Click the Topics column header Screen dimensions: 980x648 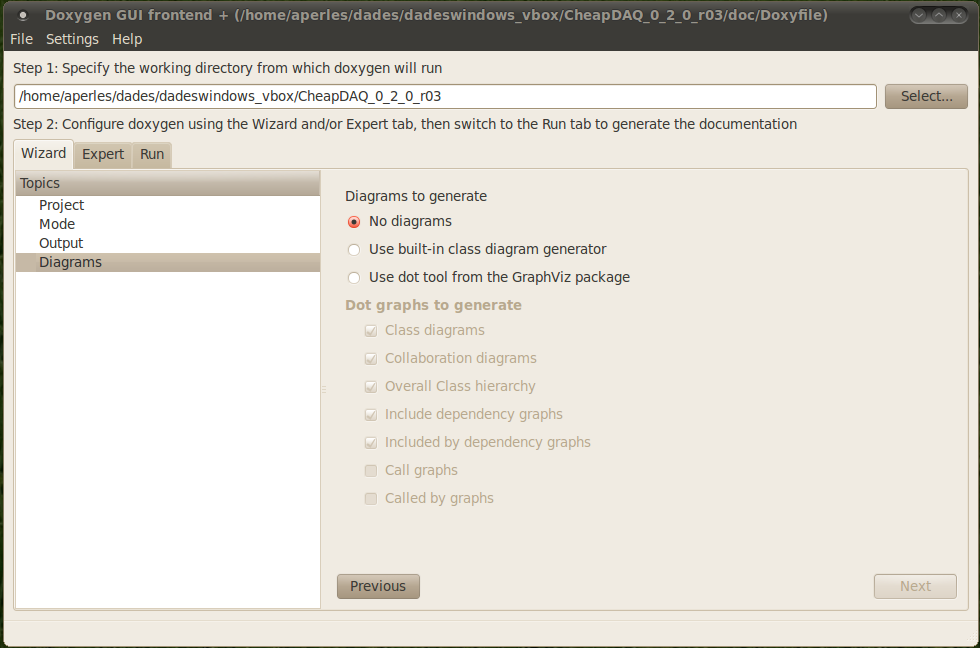tap(168, 183)
